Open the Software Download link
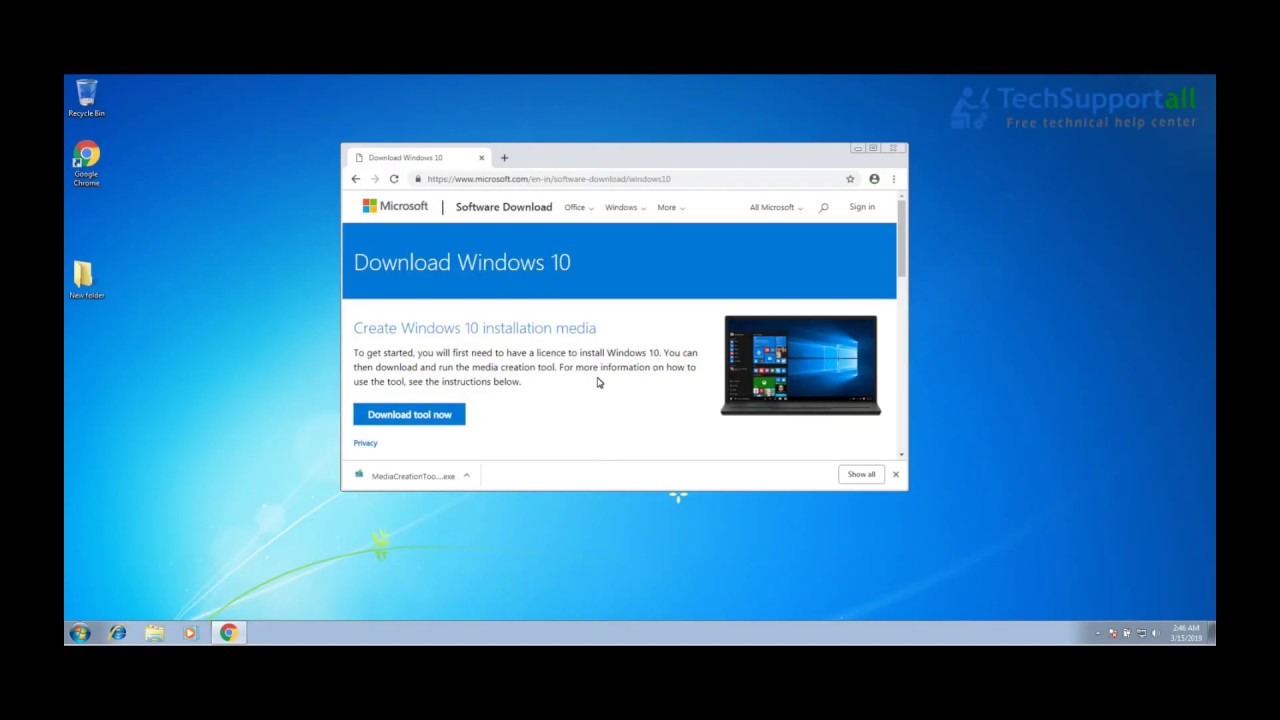Image resolution: width=1280 pixels, height=720 pixels. click(x=504, y=207)
